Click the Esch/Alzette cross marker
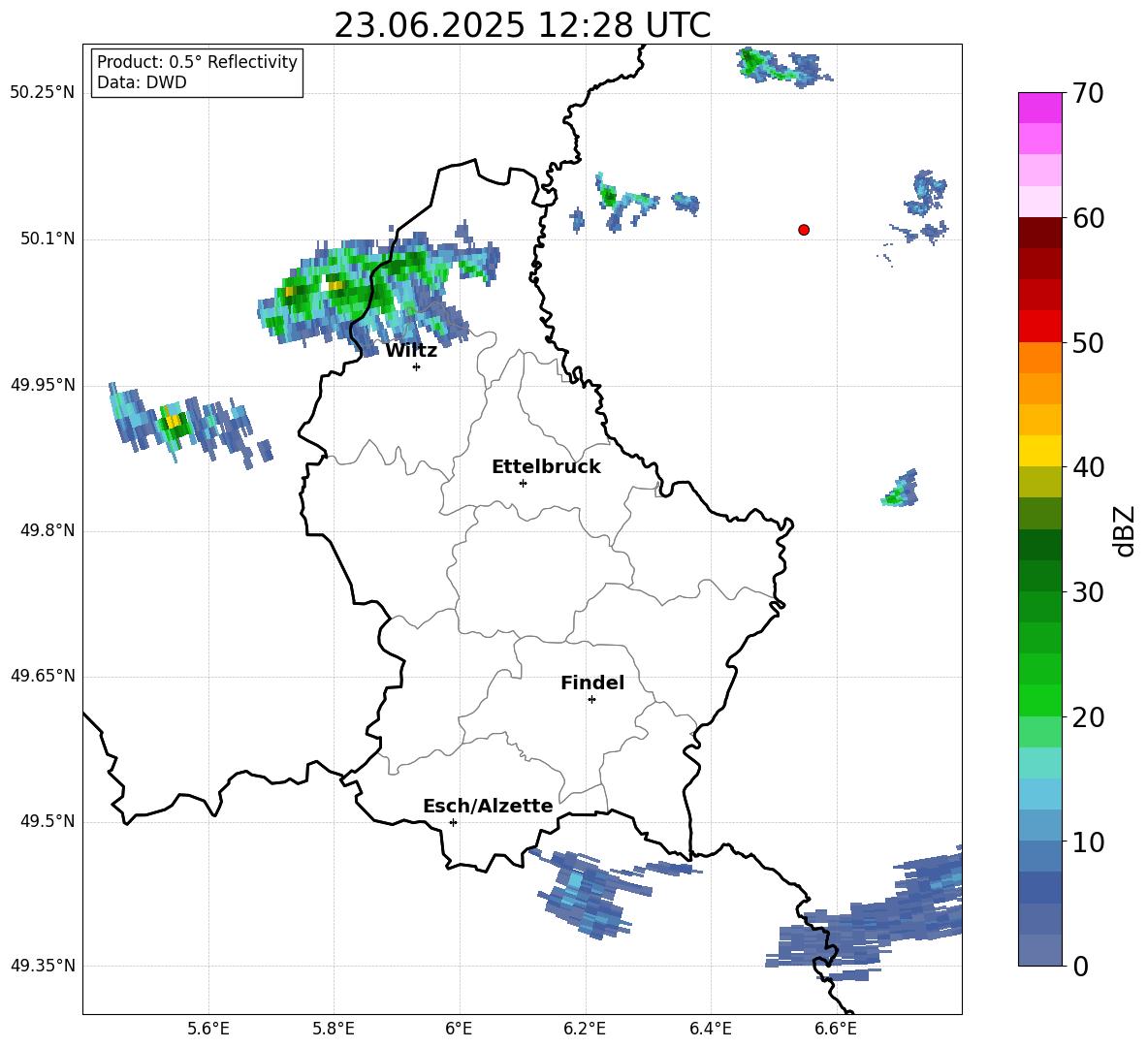 (x=453, y=822)
